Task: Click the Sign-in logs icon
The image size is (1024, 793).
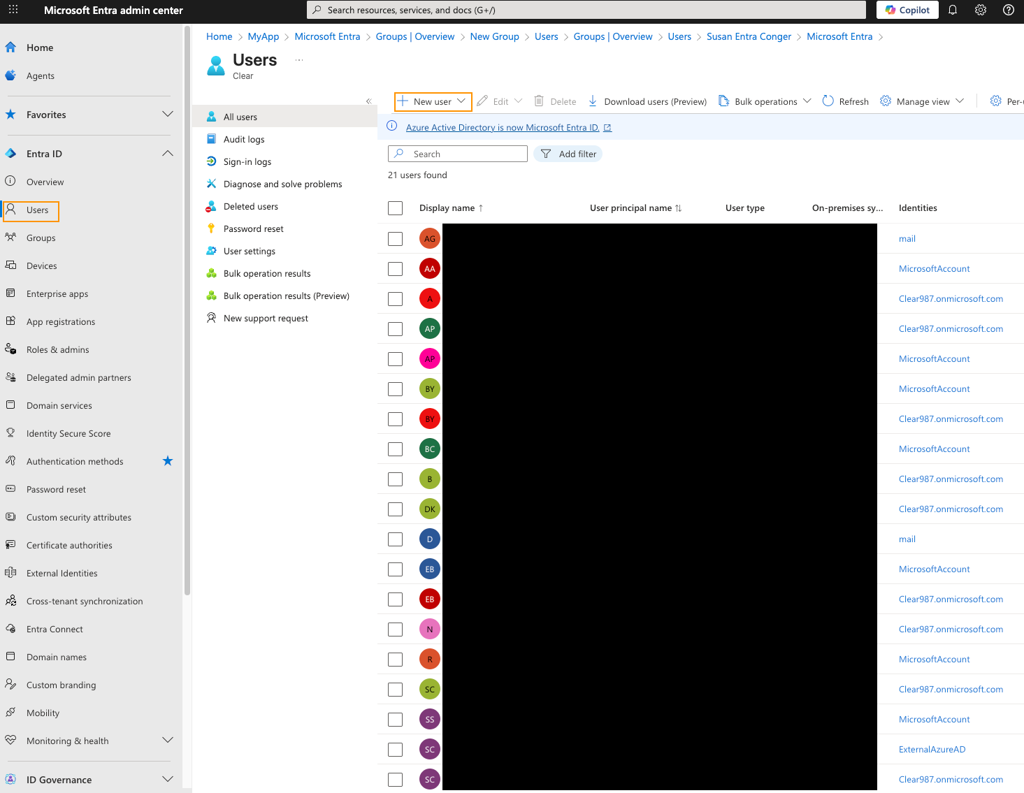Action: click(x=211, y=161)
